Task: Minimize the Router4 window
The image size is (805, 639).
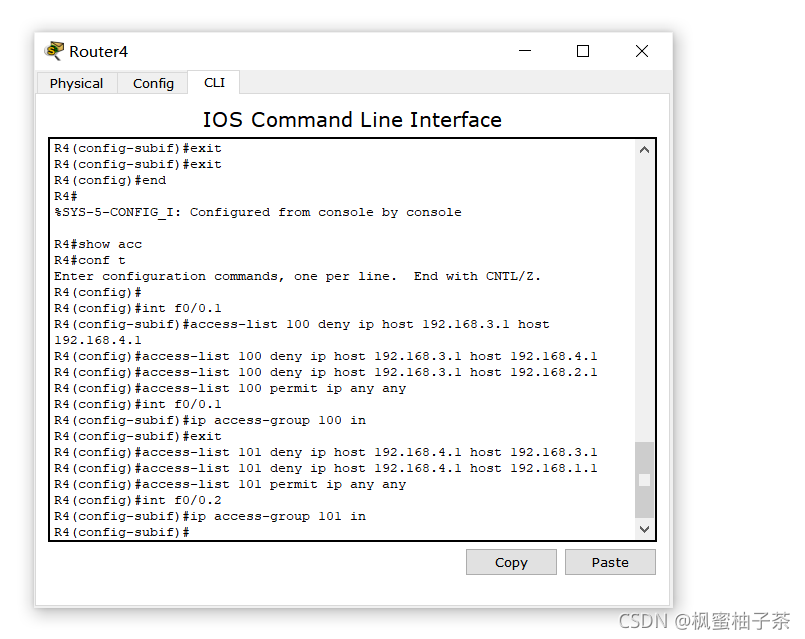Action: [525, 51]
